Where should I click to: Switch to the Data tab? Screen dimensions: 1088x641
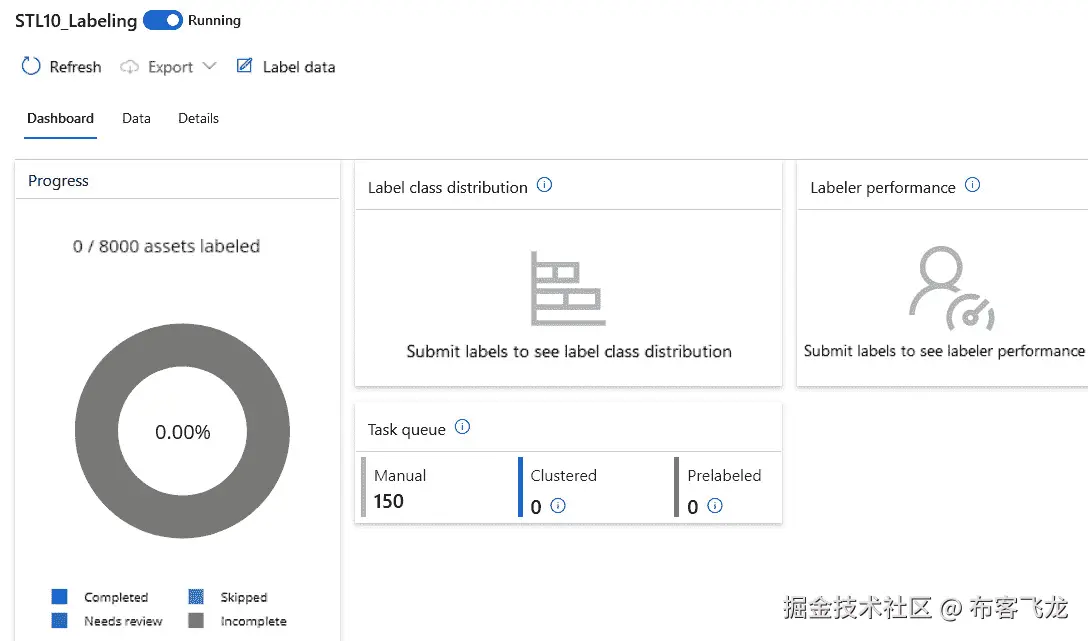[136, 118]
